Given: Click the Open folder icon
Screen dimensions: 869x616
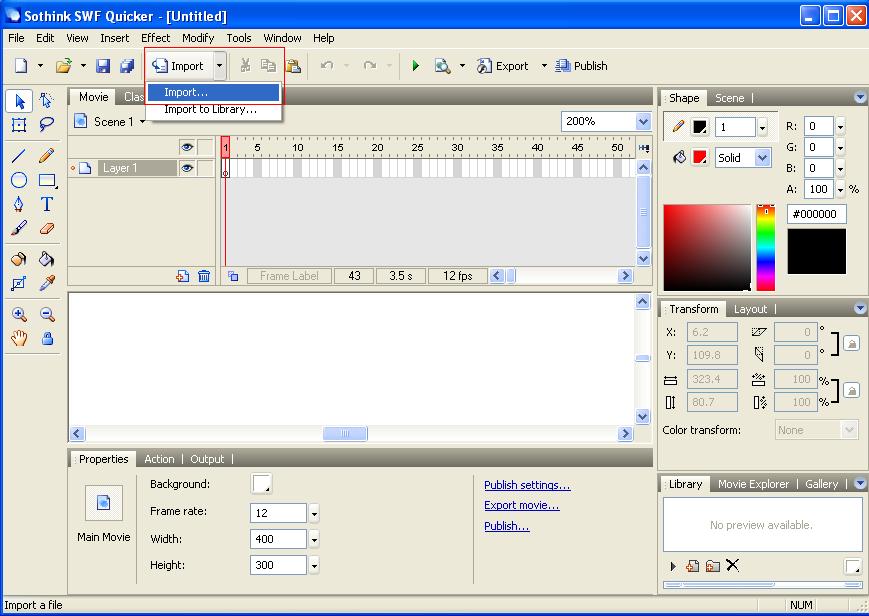Looking at the screenshot, I should tap(64, 66).
